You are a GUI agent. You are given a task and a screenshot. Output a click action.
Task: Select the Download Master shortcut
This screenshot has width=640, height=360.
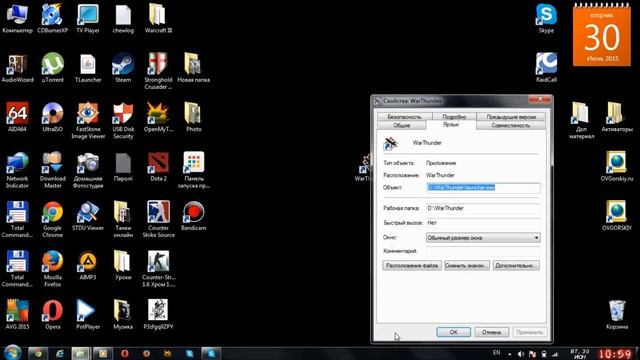53,170
